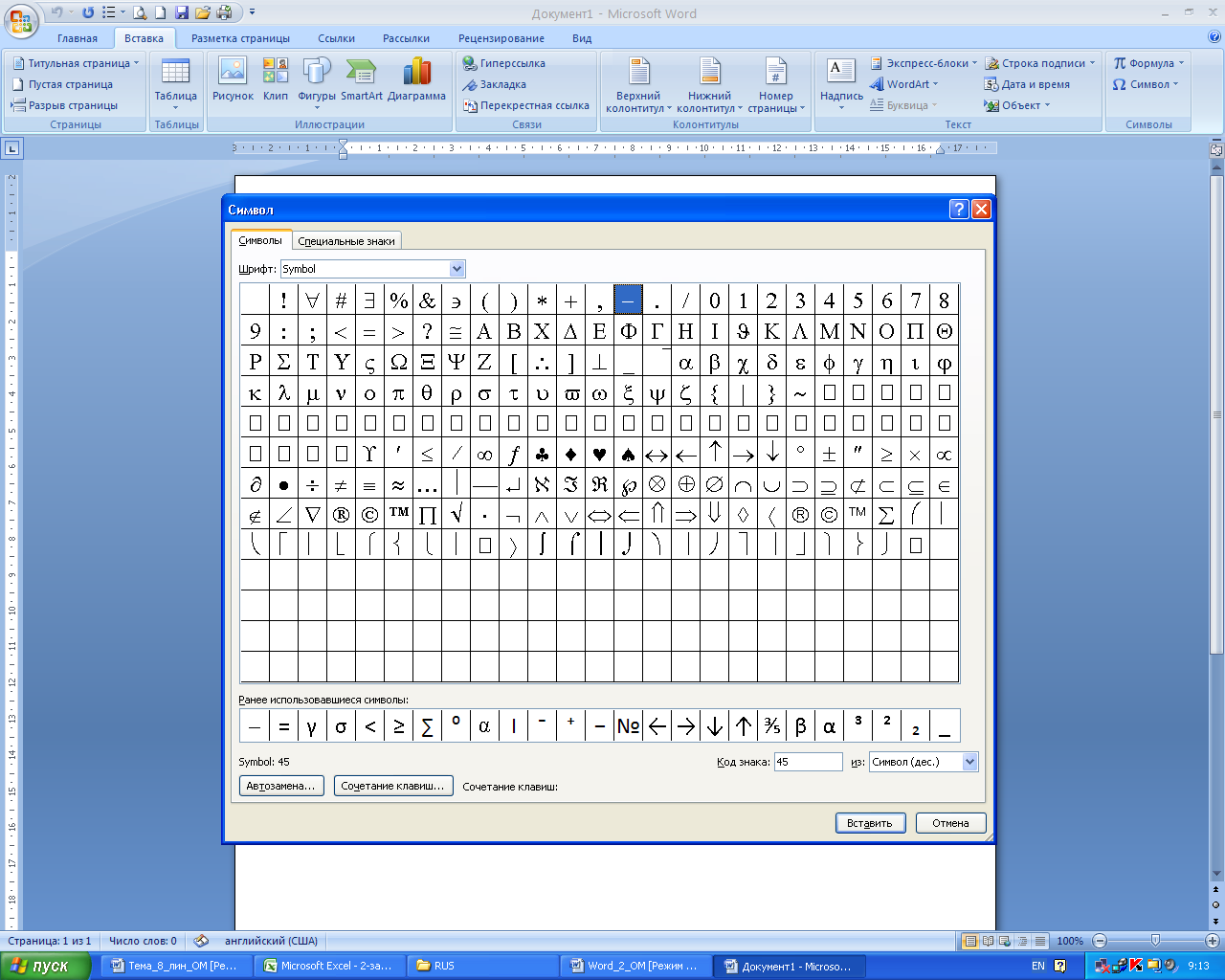Click the Диаграмма chart icon
The image size is (1225, 980).
point(416,80)
